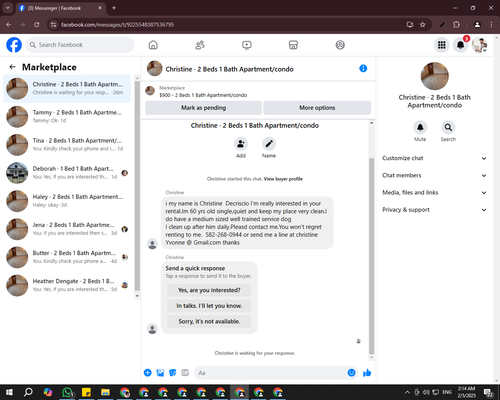Open WhatsApp from the taskbar
This screenshot has width=500, height=400.
pos(68,392)
